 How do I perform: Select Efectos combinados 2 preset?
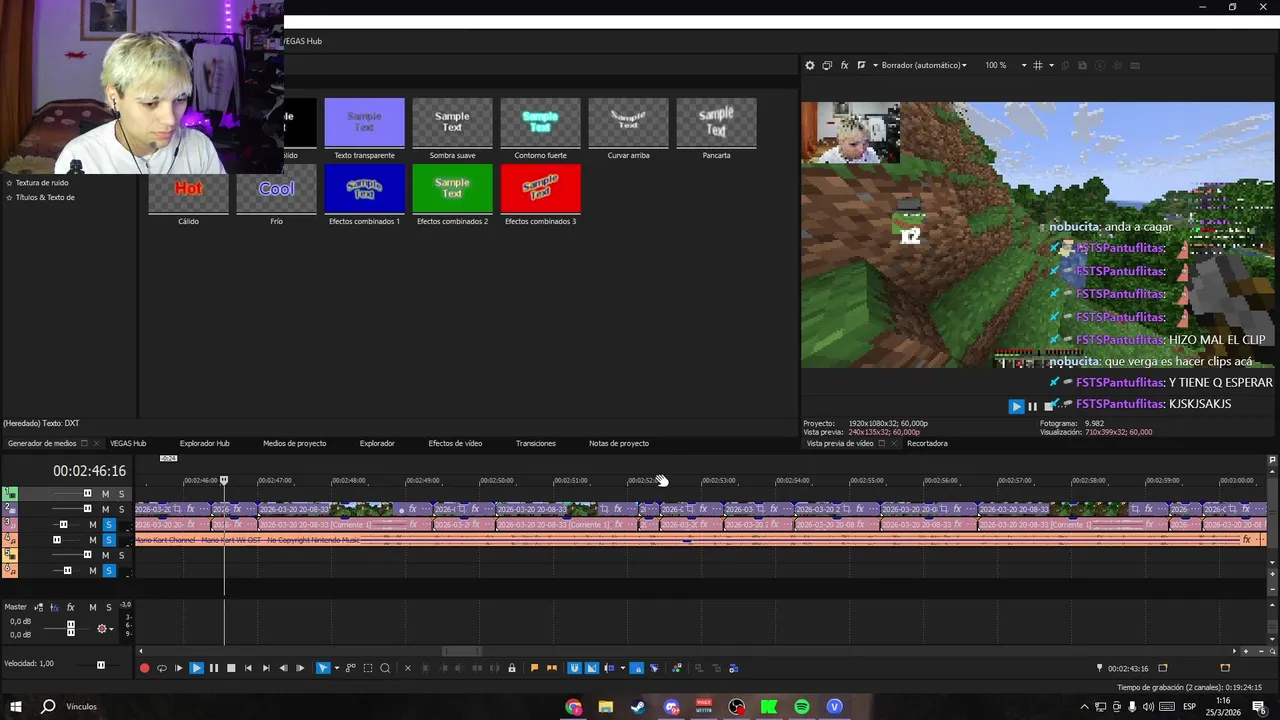[x=452, y=195]
